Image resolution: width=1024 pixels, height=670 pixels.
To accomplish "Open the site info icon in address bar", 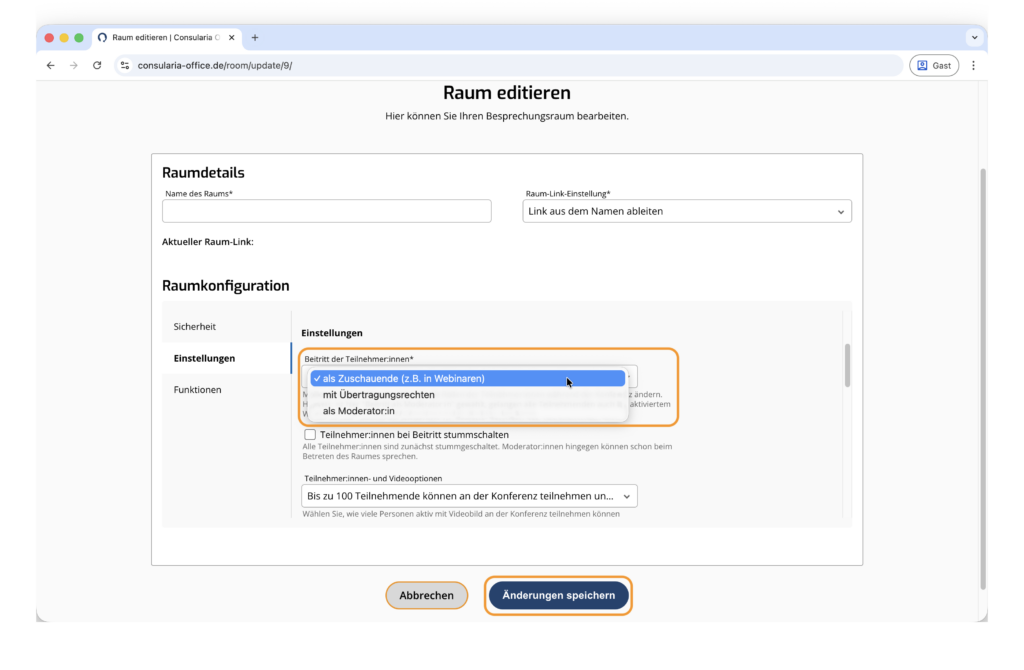I will click(125, 65).
